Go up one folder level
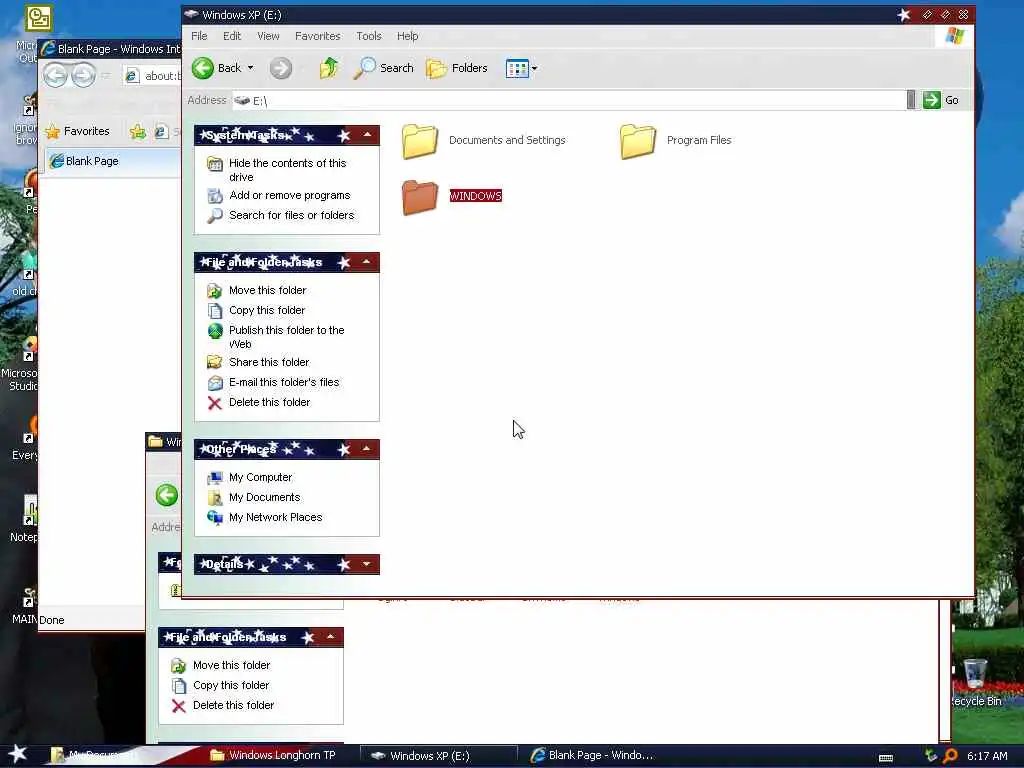This screenshot has width=1024, height=768. 328,68
